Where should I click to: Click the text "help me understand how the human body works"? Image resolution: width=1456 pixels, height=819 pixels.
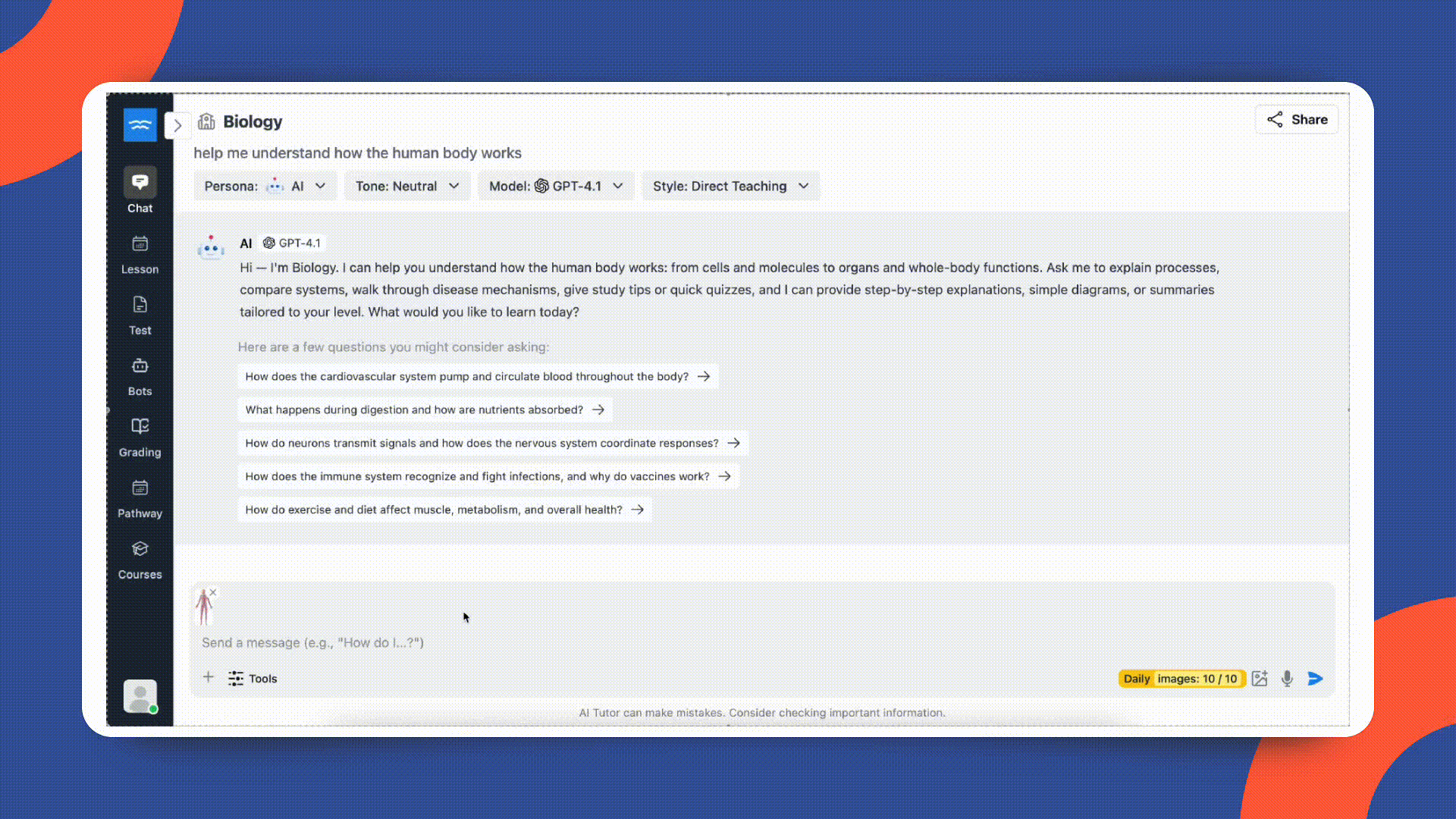click(x=358, y=153)
